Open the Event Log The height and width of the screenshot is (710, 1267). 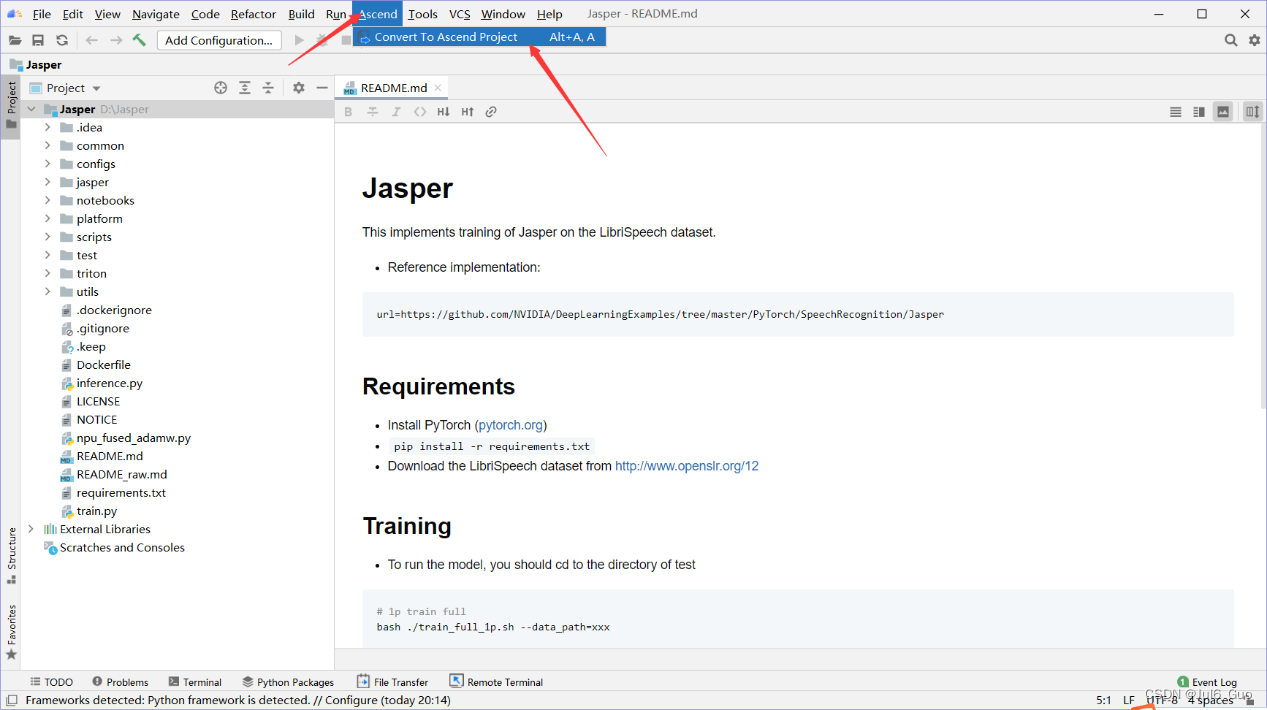click(x=1207, y=682)
